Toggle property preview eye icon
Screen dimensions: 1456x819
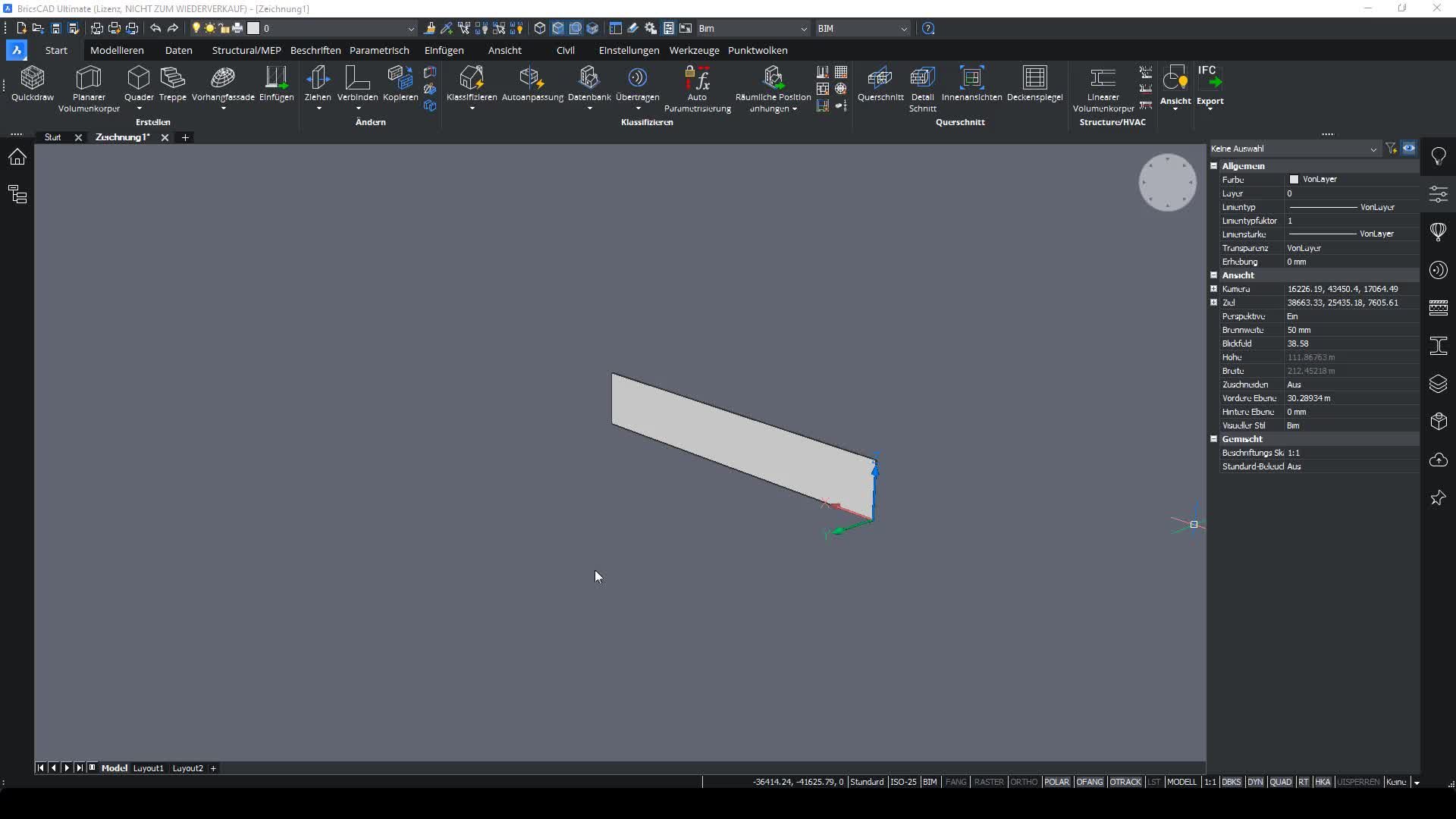coord(1409,149)
